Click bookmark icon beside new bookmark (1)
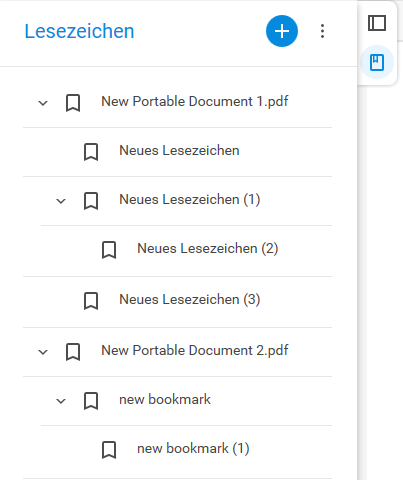 coord(109,450)
